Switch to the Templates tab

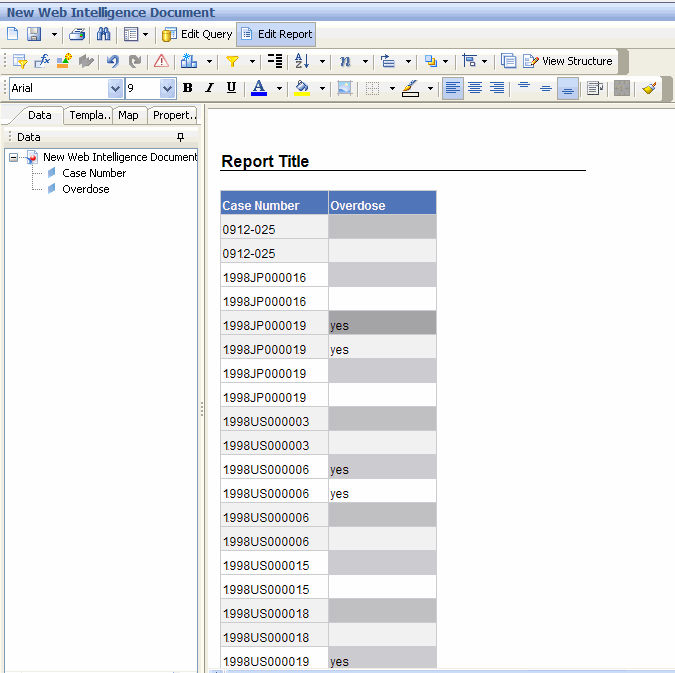point(89,115)
